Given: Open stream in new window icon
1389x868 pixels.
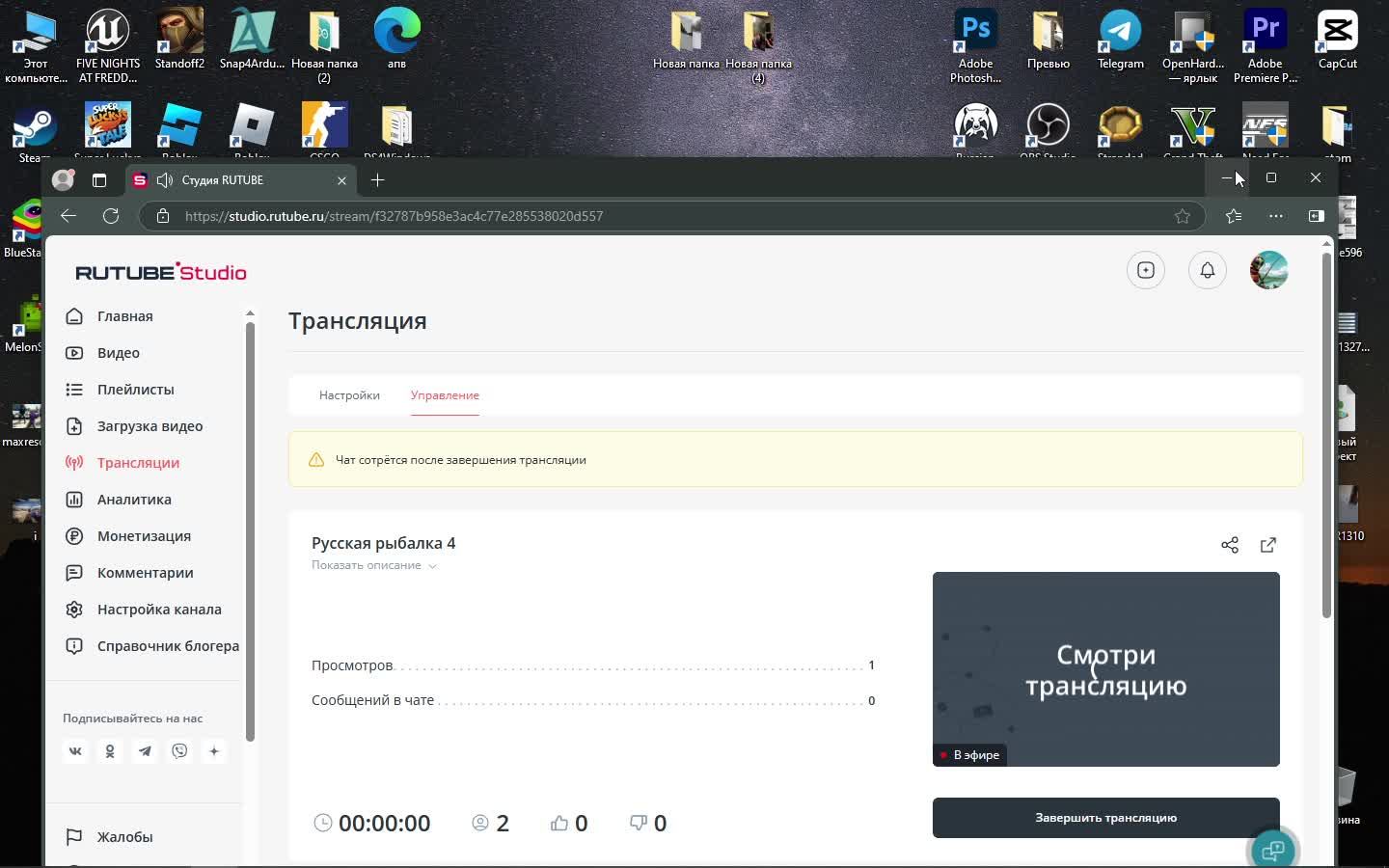Looking at the screenshot, I should (x=1268, y=545).
